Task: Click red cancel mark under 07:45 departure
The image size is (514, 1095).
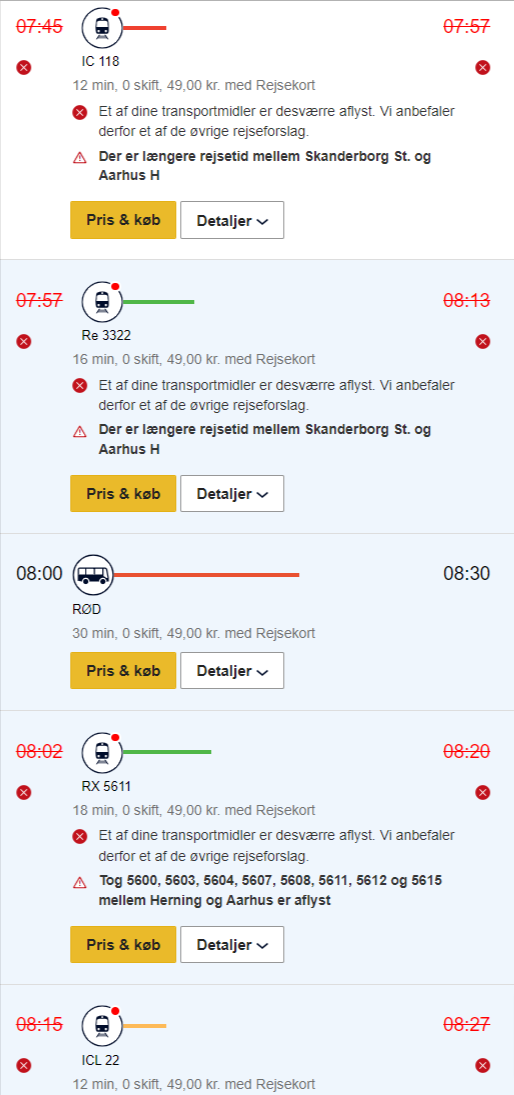Action: 24,68
